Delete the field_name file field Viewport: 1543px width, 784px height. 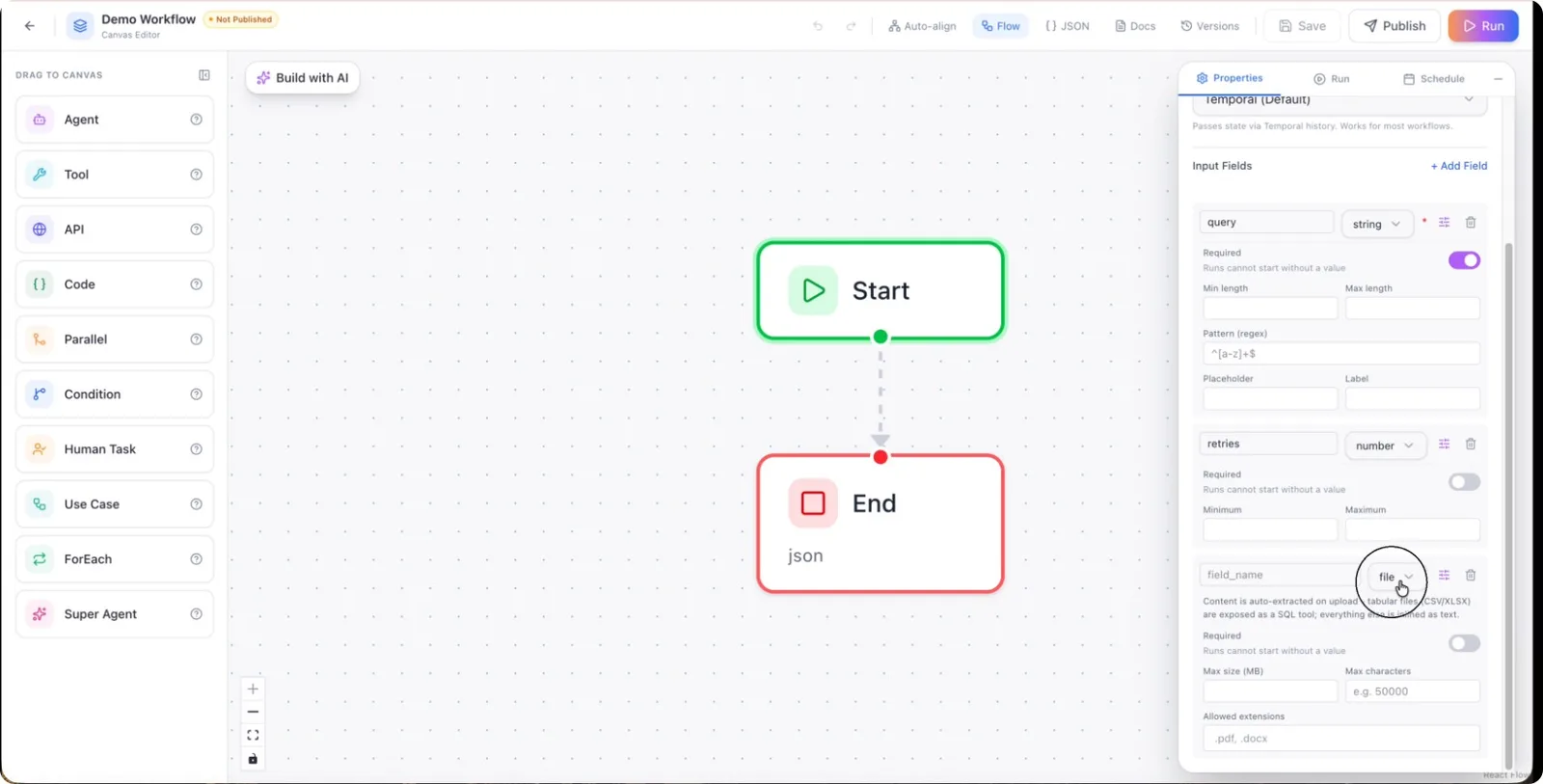(1471, 575)
